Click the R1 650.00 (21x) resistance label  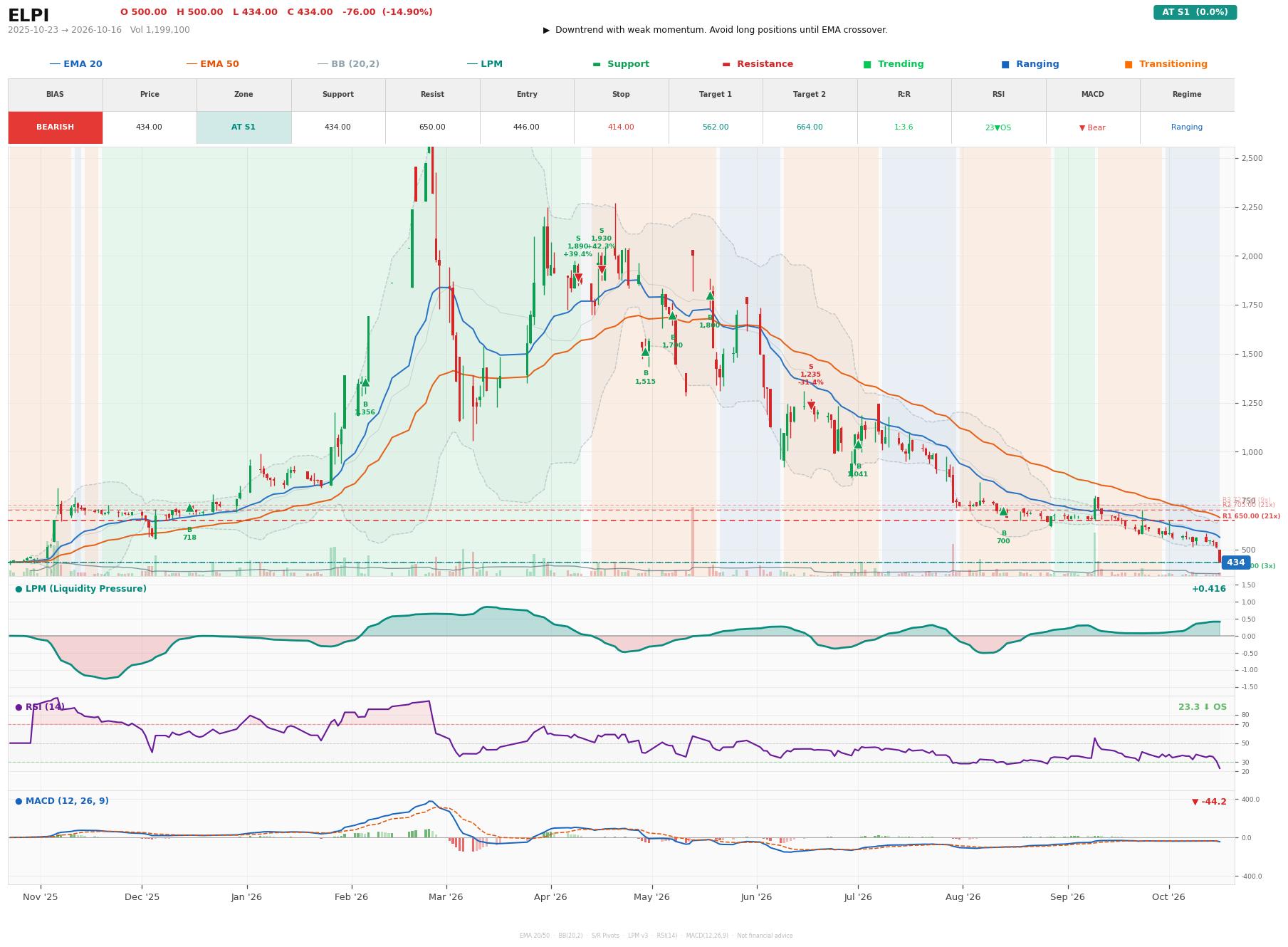pyautogui.click(x=1251, y=516)
